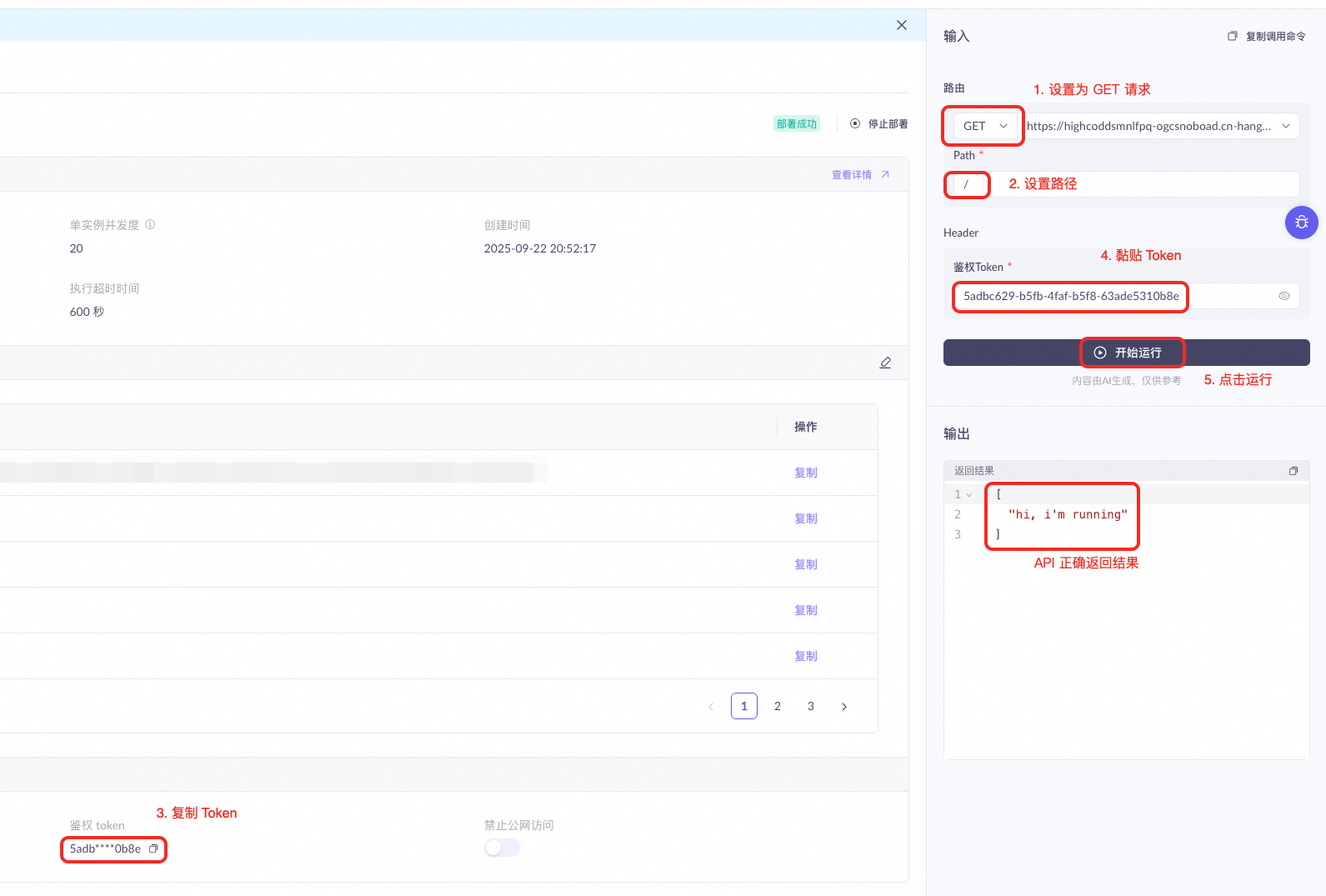The image size is (1326, 896).
Task: Click the Path input field
Action: 1127,184
